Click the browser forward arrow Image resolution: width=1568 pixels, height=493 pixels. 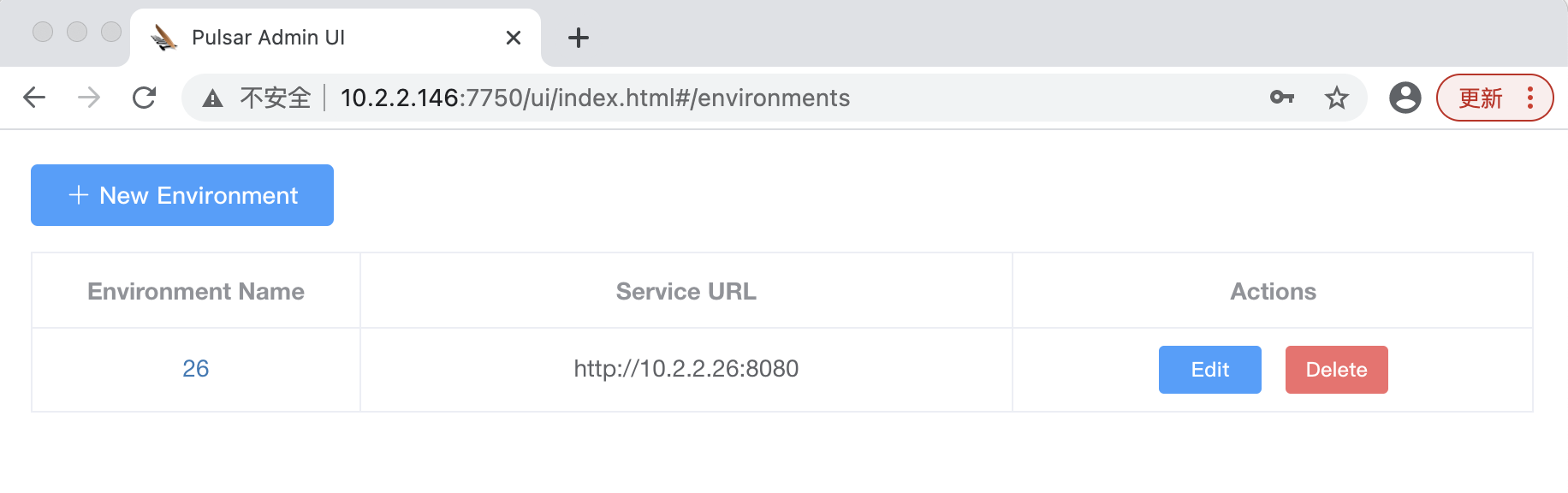(x=89, y=98)
